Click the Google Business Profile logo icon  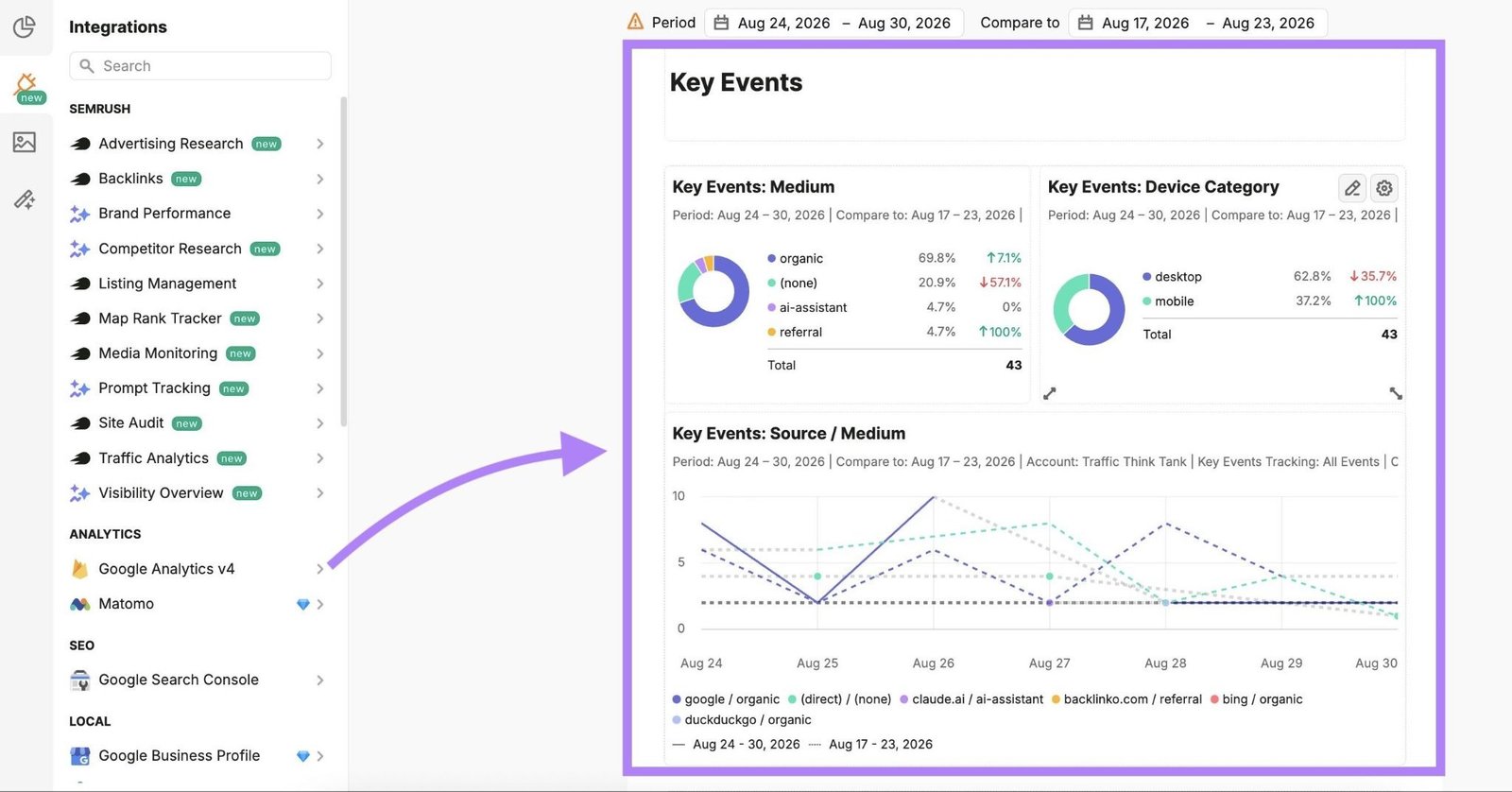tap(80, 756)
